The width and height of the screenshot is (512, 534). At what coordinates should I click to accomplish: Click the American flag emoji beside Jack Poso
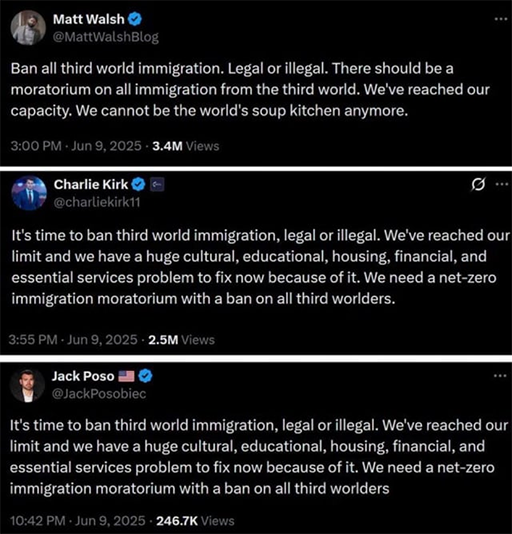click(126, 376)
